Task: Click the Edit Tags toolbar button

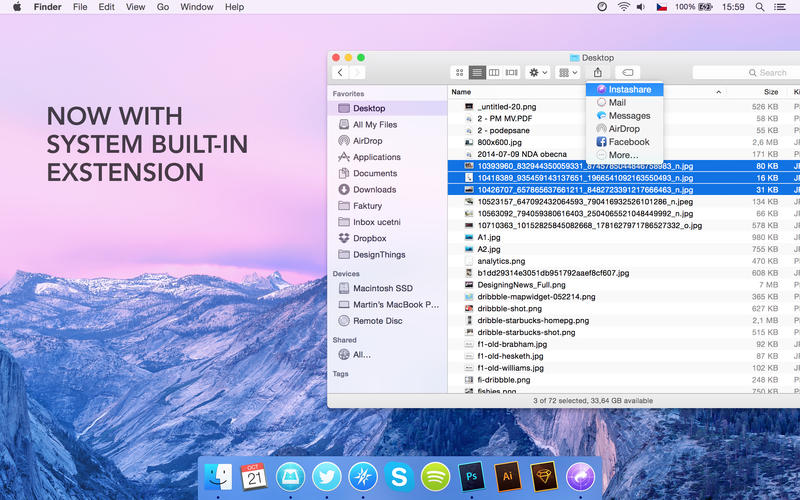Action: (x=628, y=73)
